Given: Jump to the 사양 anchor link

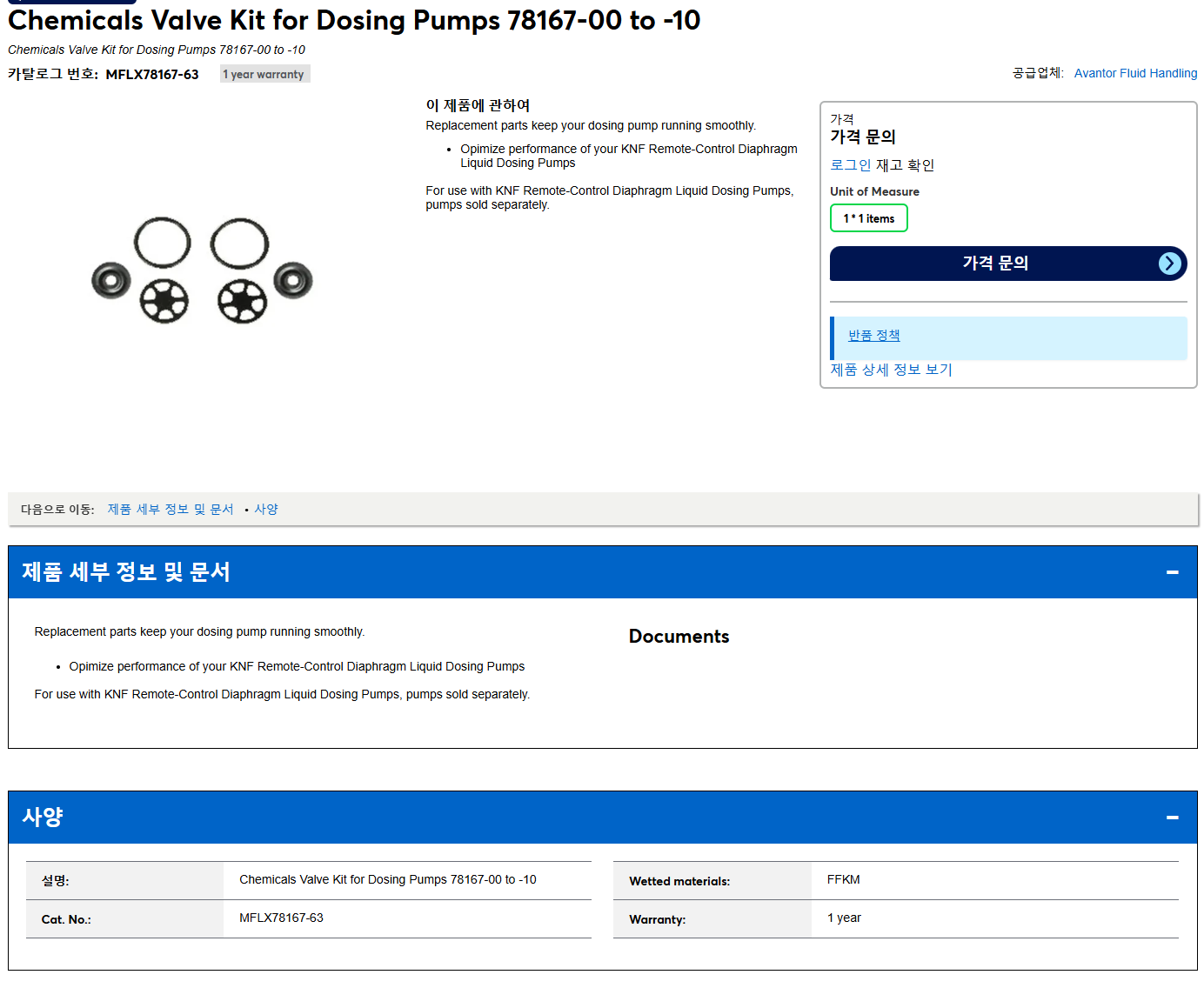Looking at the screenshot, I should pos(266,510).
